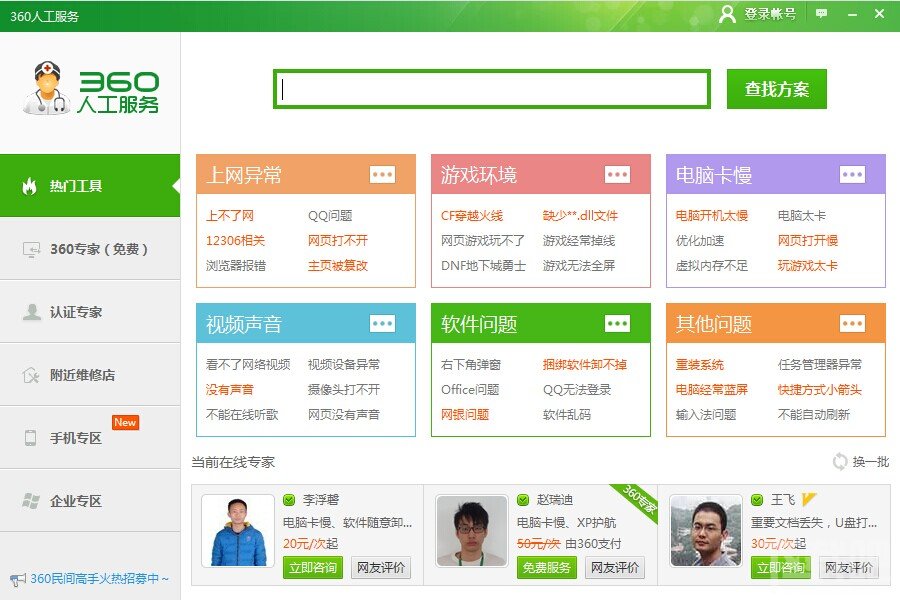Show more 电脑卡慢 issues via ellipsis
Viewport: 900px width, 600px height.
pos(852,173)
